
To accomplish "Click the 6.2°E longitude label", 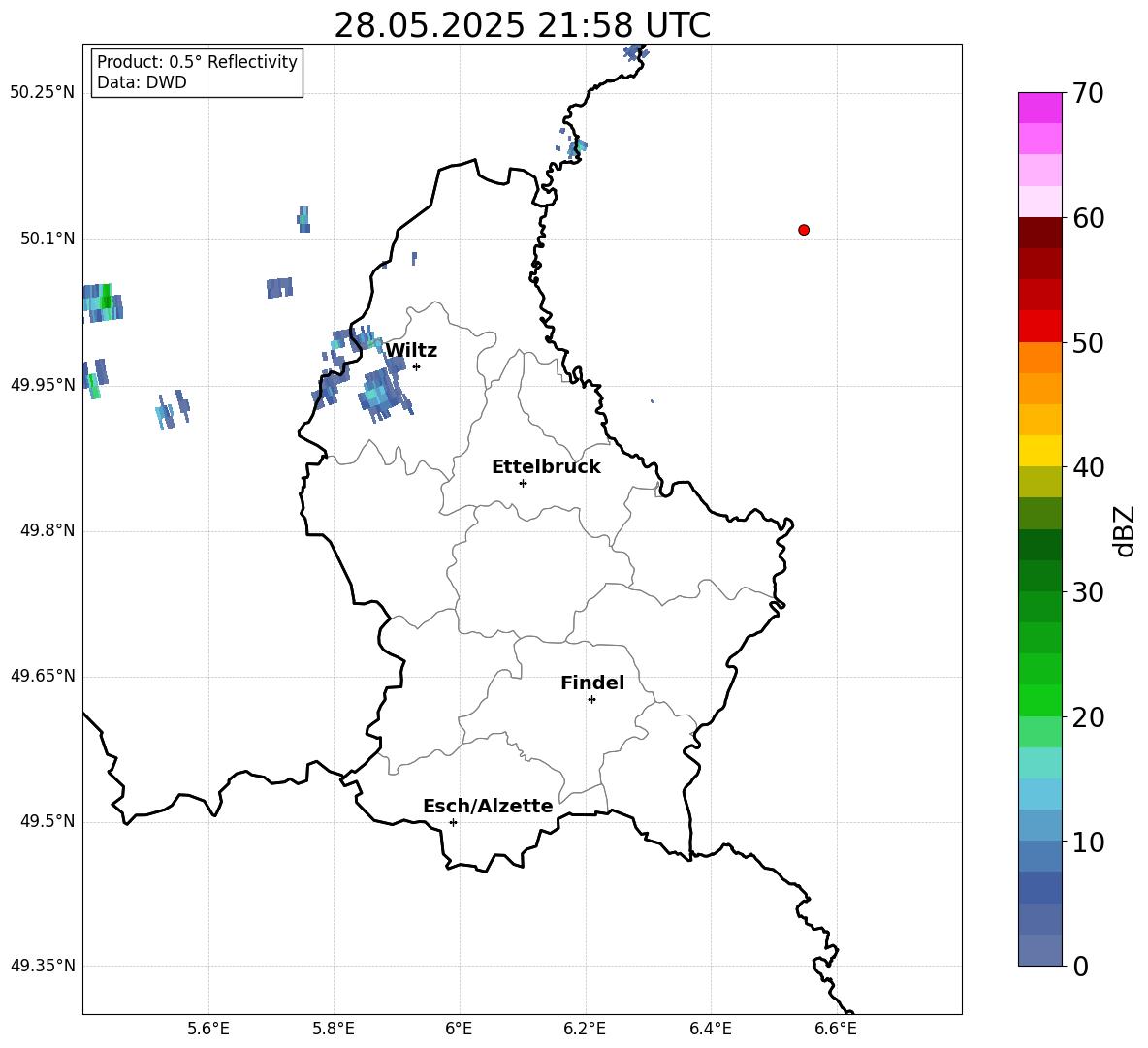I will tap(585, 1029).
